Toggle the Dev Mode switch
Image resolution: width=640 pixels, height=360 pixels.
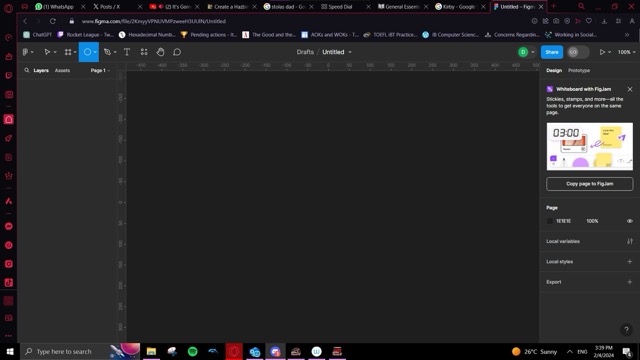click(578, 52)
